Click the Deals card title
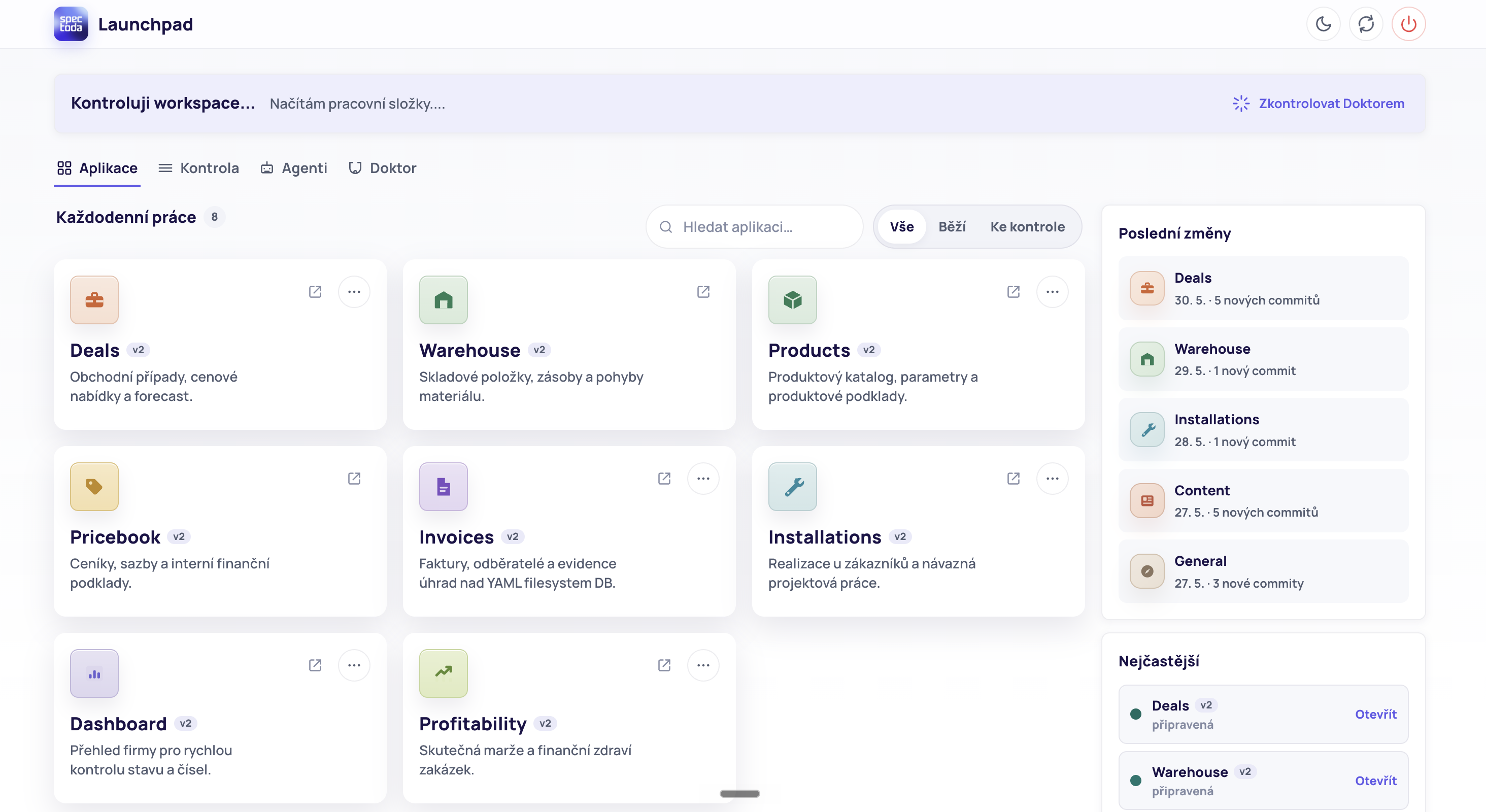The width and height of the screenshot is (1486, 812). click(x=94, y=351)
